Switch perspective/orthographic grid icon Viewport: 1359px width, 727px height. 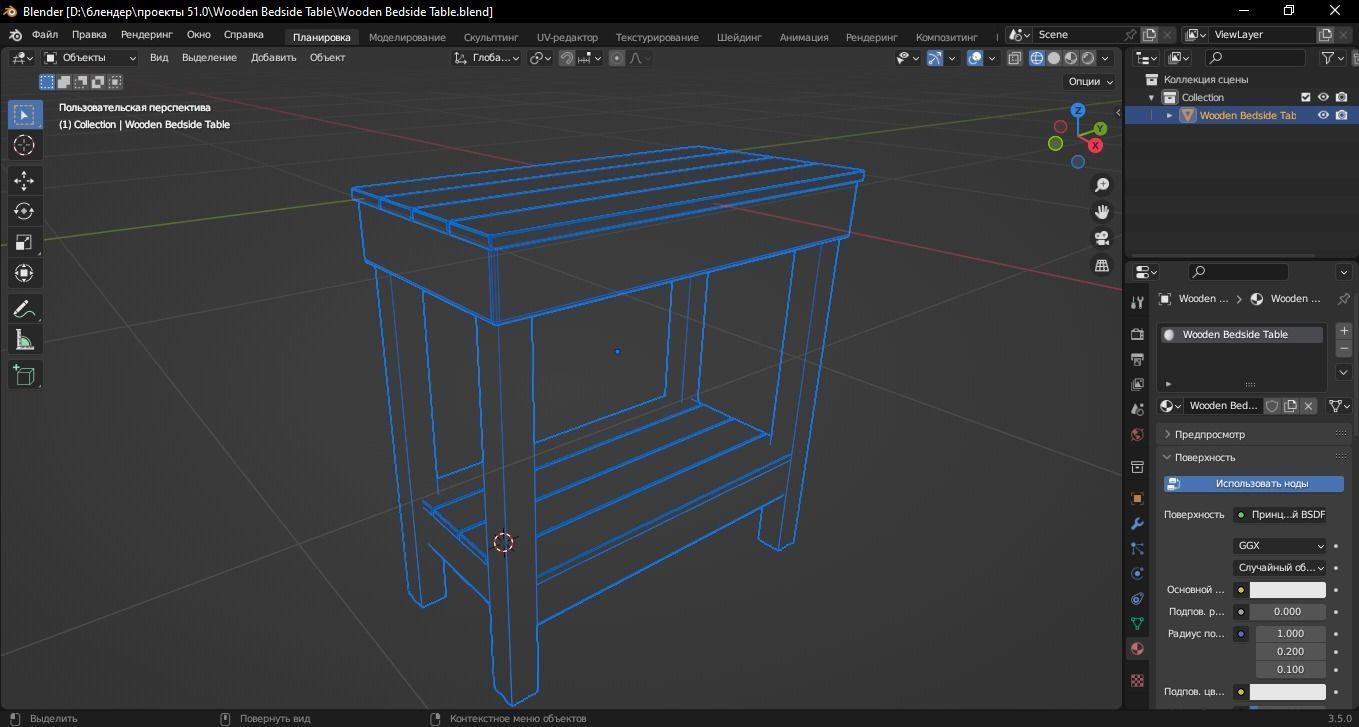coord(1101,265)
